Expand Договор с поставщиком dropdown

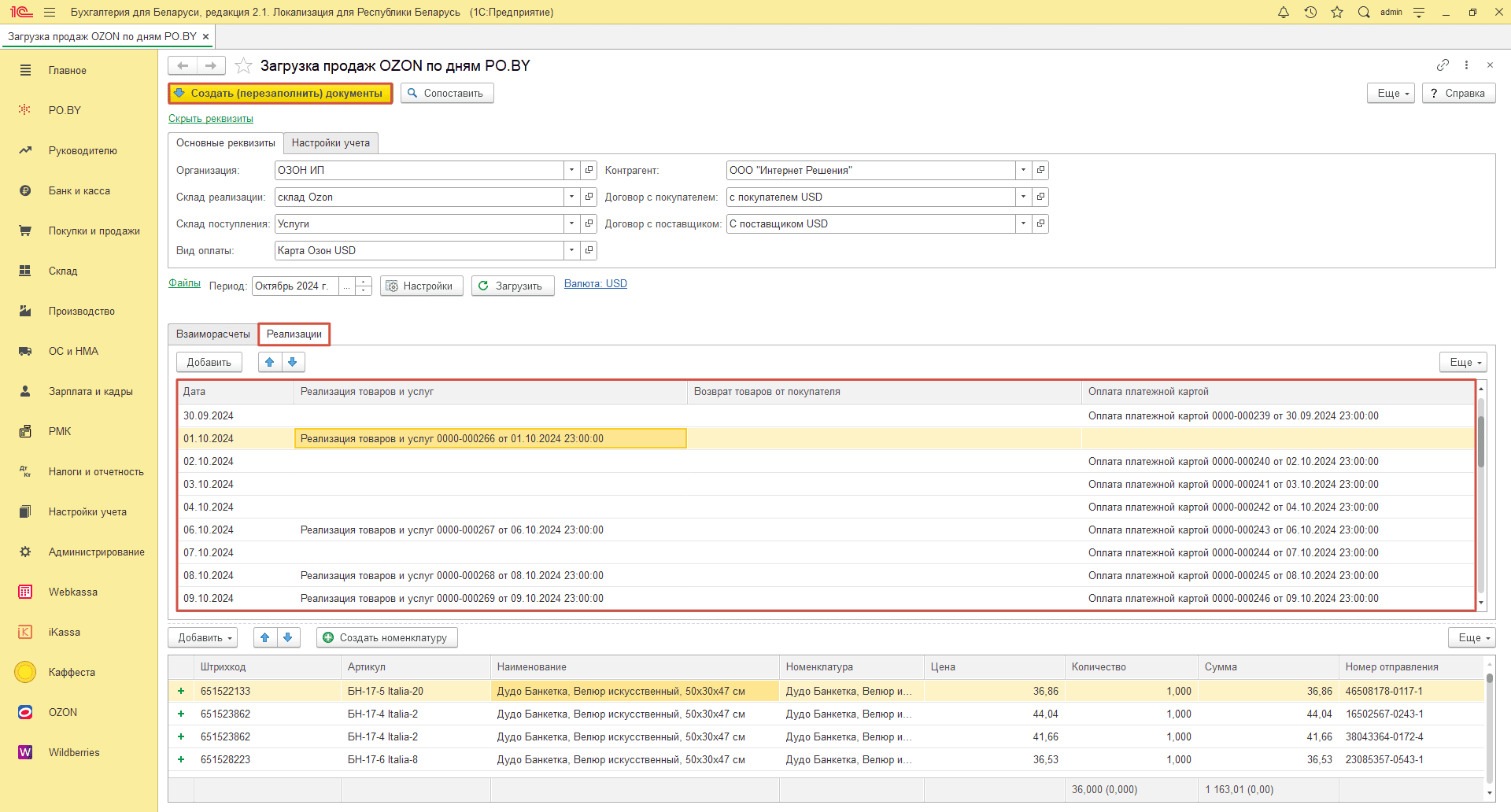pyautogui.click(x=1023, y=223)
